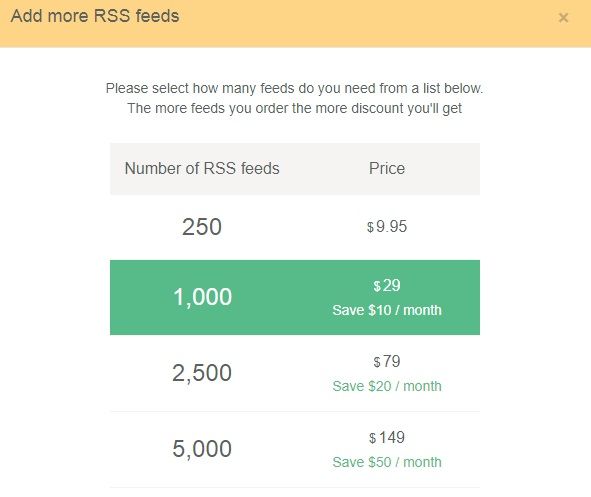The width and height of the screenshot is (591, 497).
Task: Click the Add more RSS feeds title
Action: coord(95,16)
